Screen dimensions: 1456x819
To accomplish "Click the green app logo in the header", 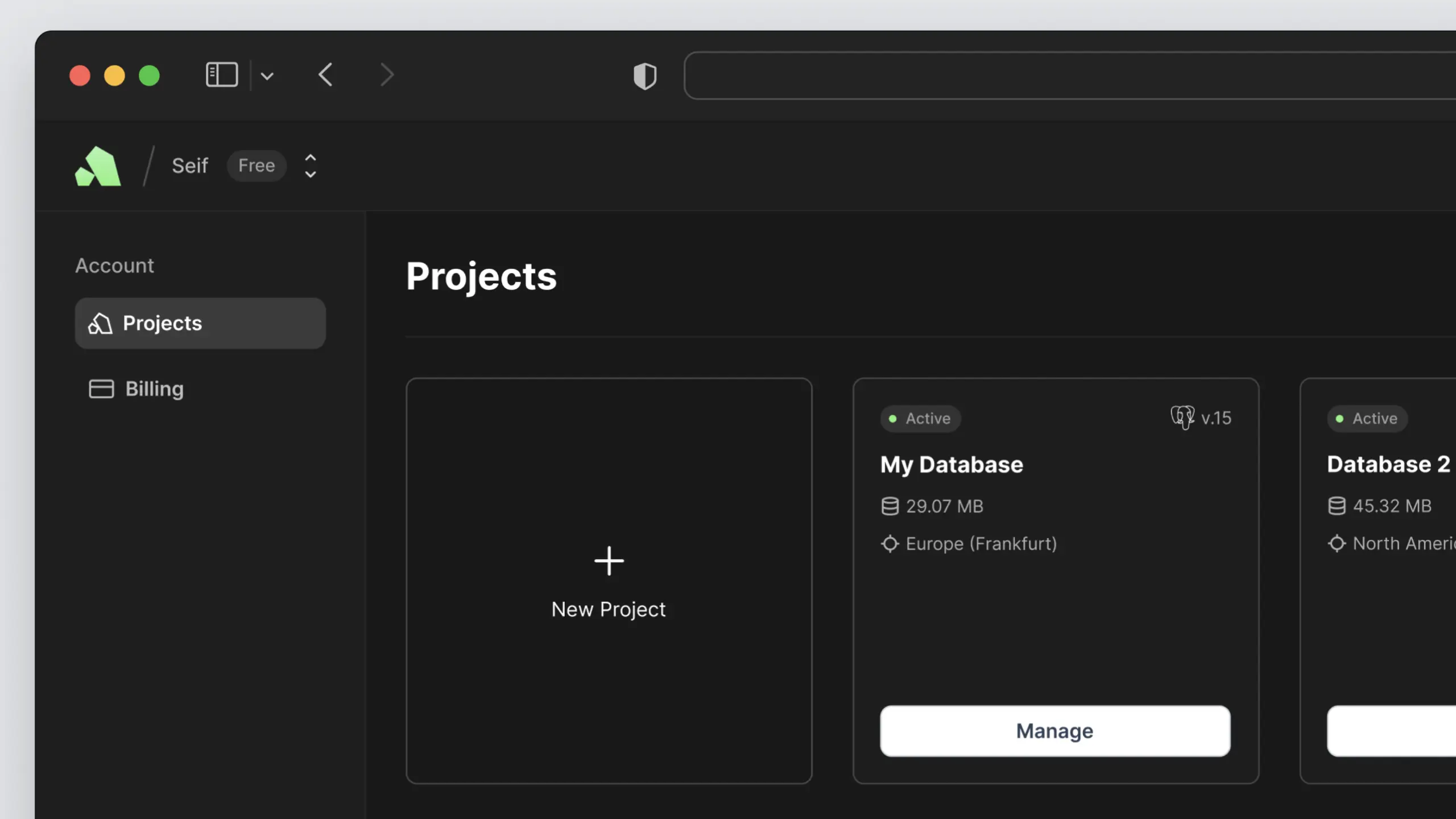I will click(98, 166).
